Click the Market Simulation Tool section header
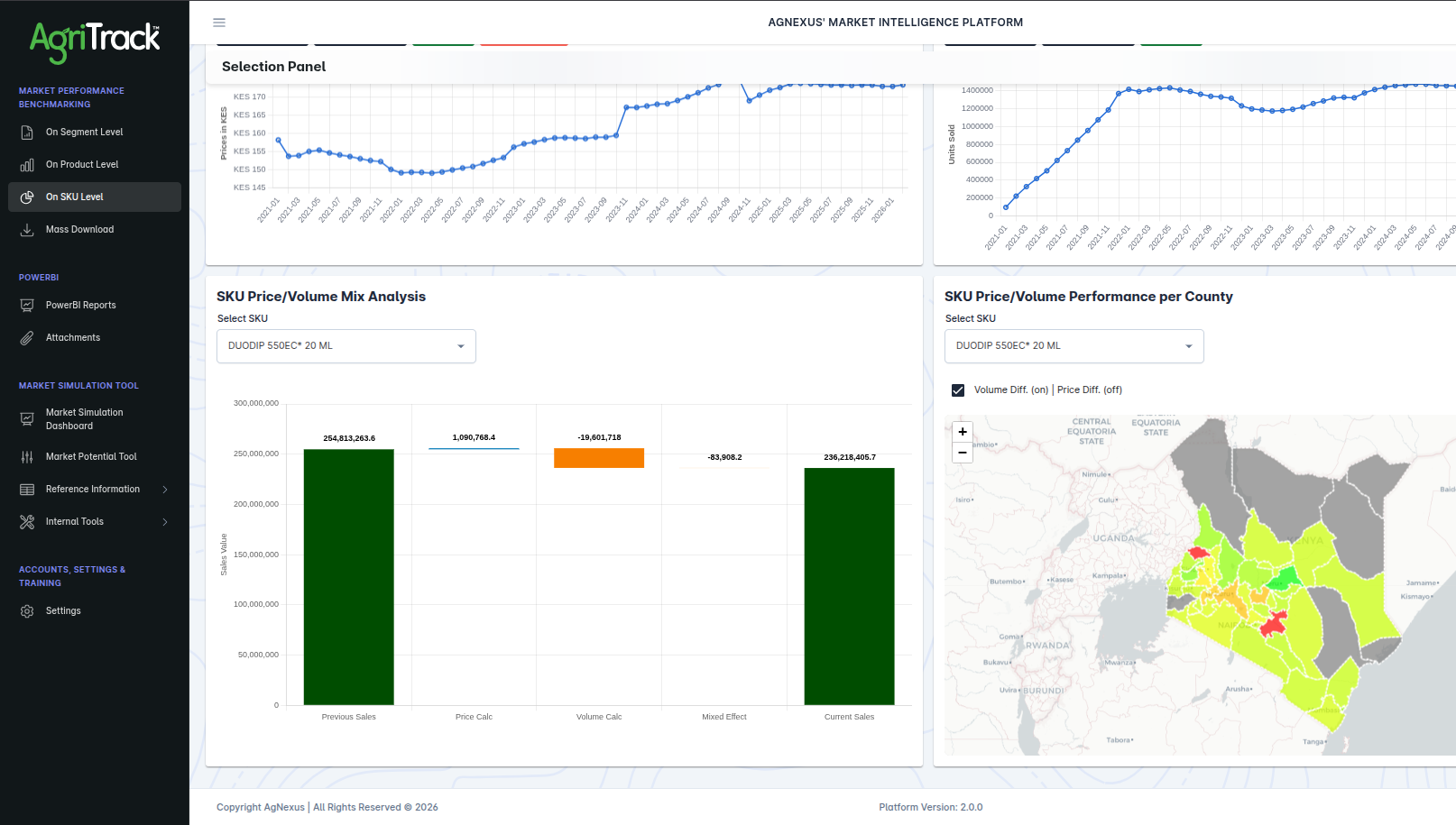 pos(78,386)
